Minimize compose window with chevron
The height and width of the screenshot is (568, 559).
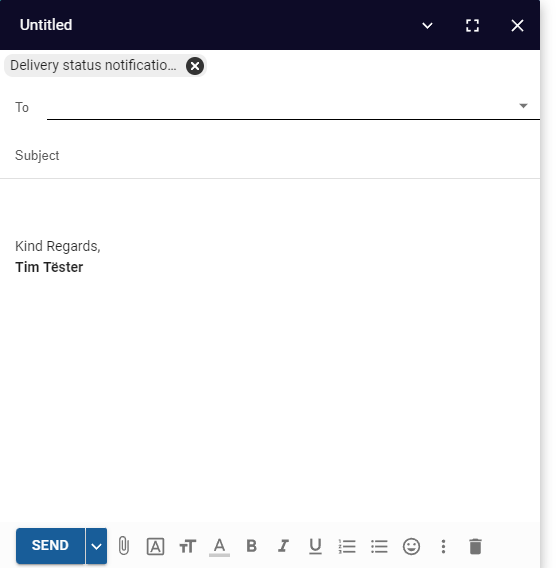click(427, 26)
